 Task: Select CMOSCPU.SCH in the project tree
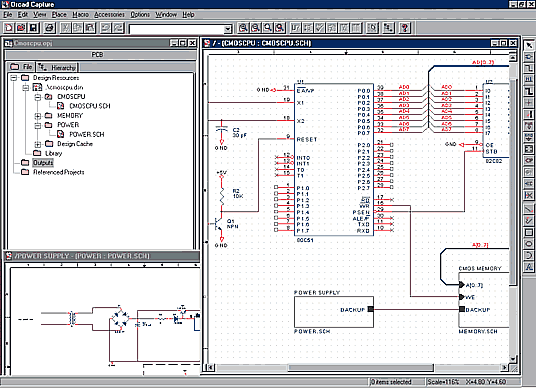coord(90,106)
